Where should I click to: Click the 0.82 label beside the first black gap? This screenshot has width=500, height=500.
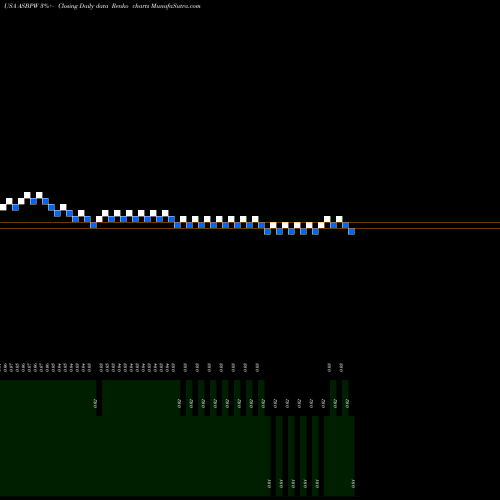(x=95, y=403)
